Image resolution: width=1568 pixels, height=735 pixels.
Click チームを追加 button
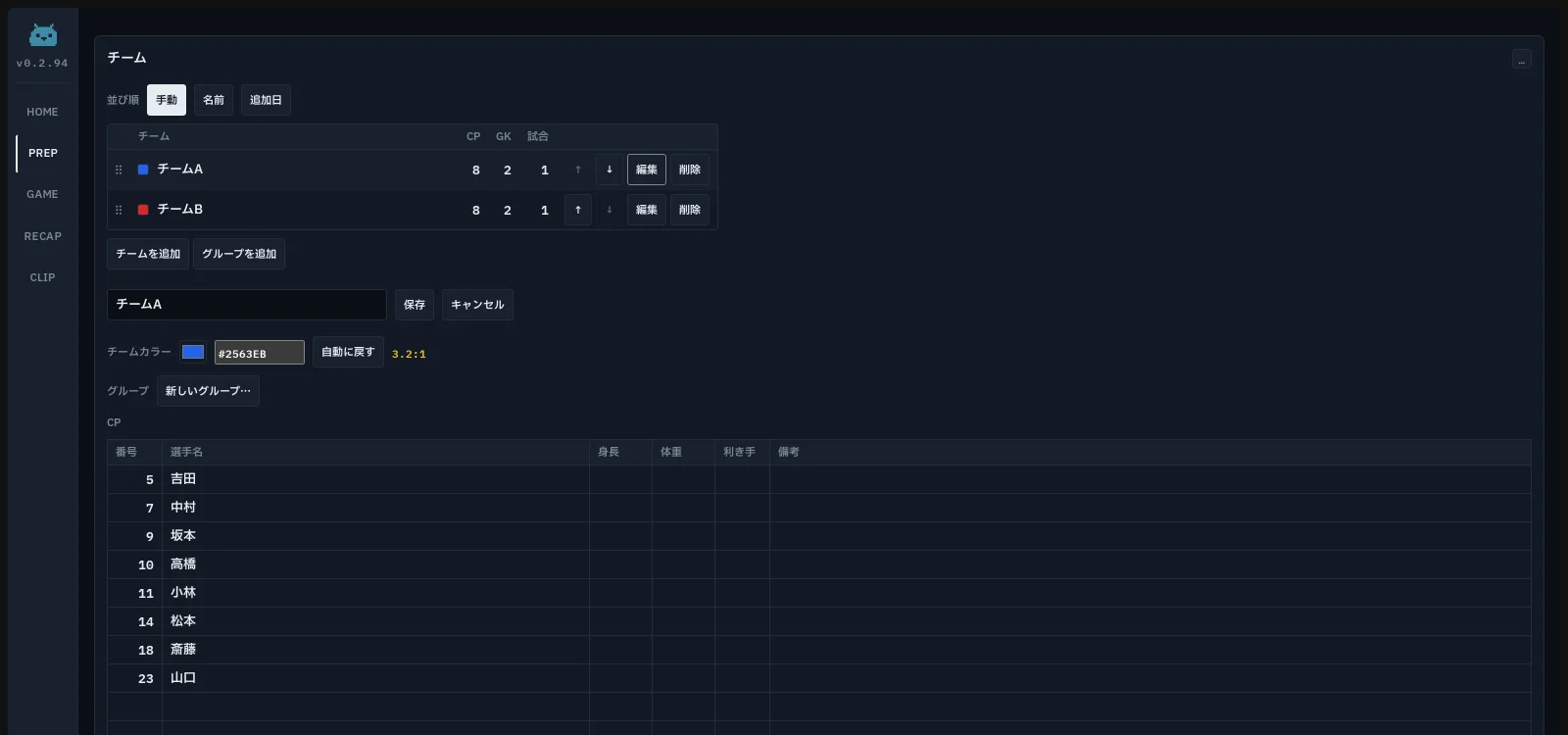[x=148, y=254]
